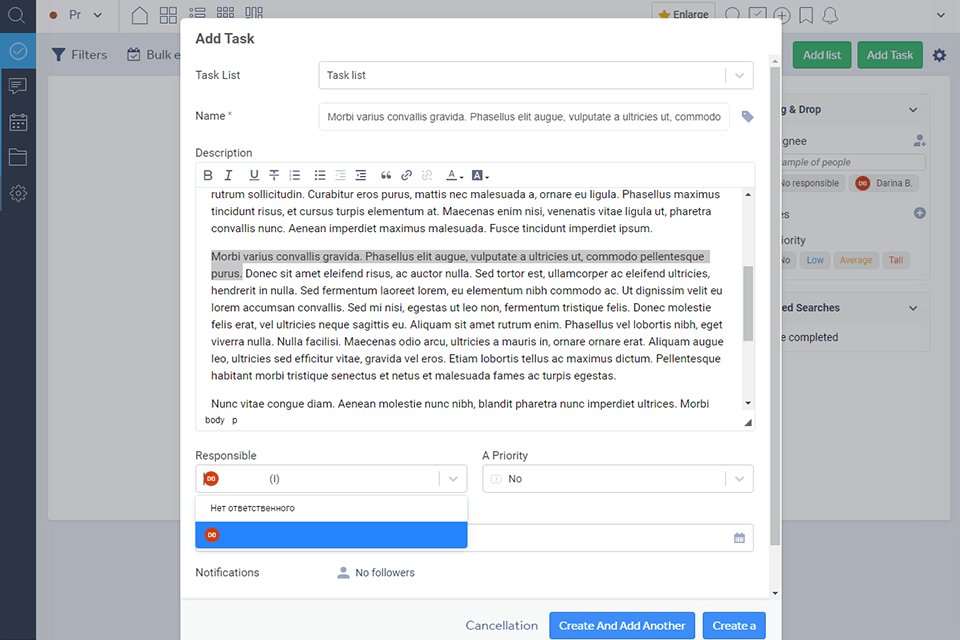The height and width of the screenshot is (640, 960).
Task: Click the tag icon beside Name field
Action: [747, 117]
